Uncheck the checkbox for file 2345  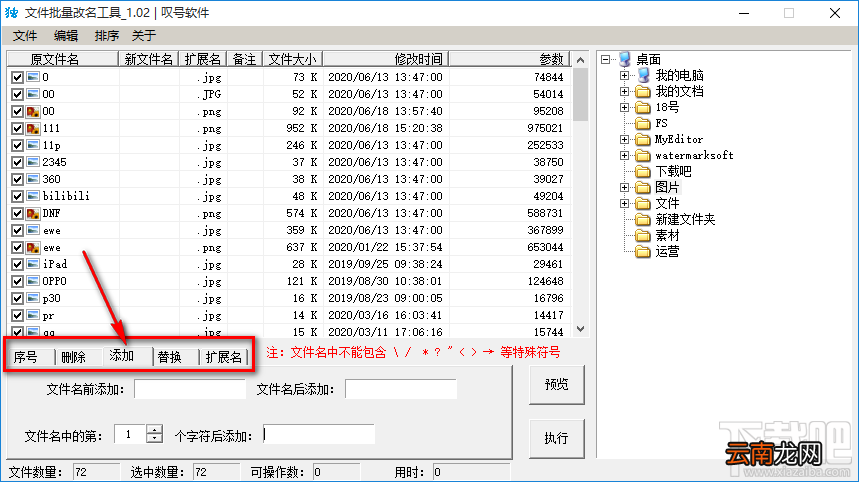(x=17, y=162)
